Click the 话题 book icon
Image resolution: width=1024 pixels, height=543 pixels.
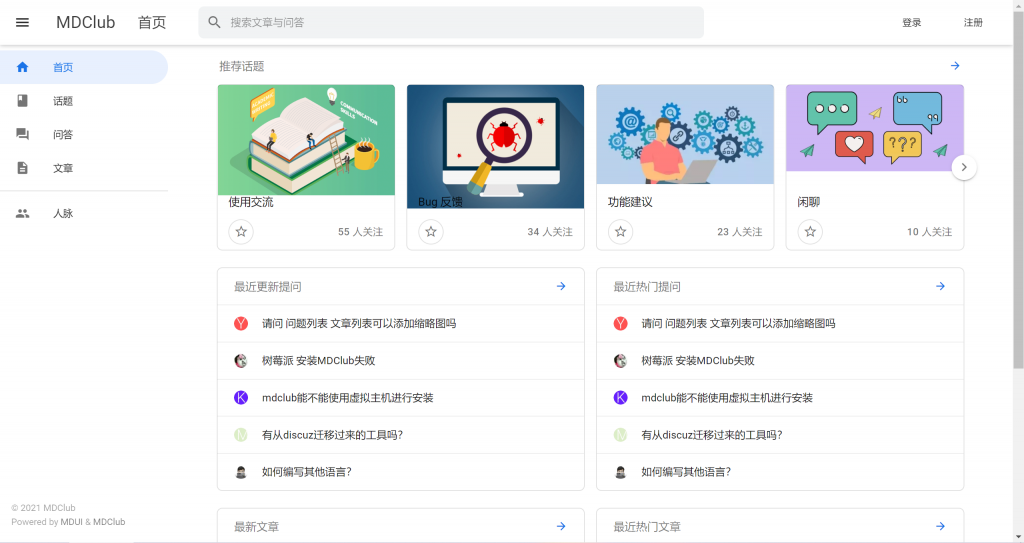[x=22, y=101]
